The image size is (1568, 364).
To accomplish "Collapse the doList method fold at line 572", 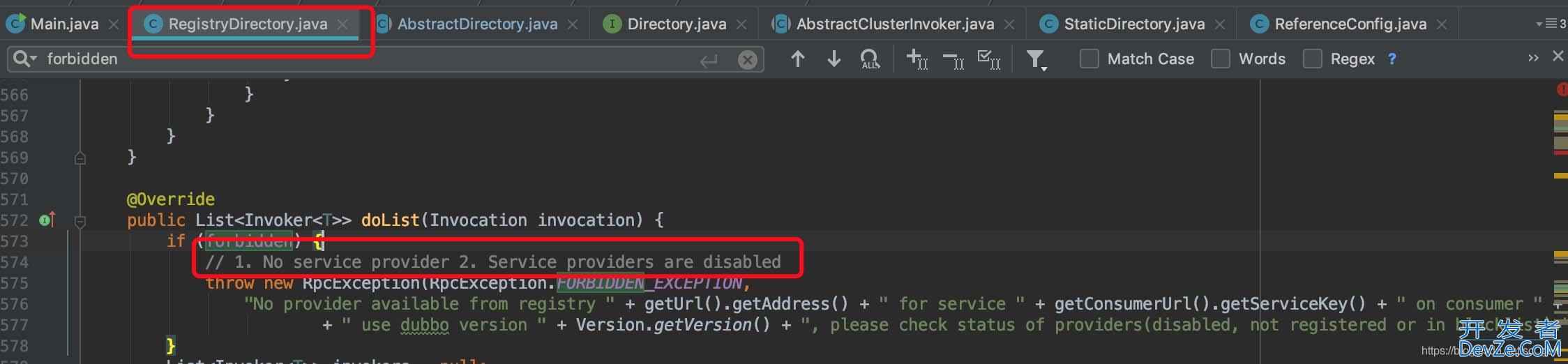I will [80, 222].
